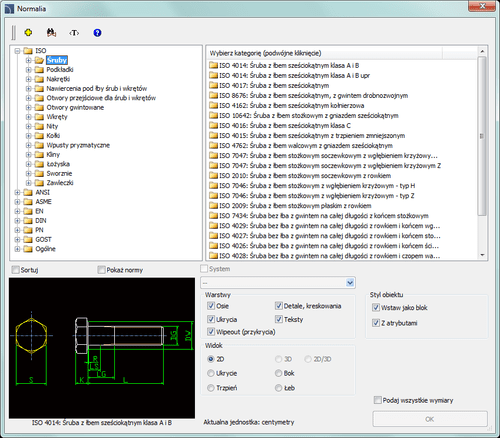Screen dimensions: 500x438
Task: Select the Trzpień view radio button
Action: tap(211, 388)
